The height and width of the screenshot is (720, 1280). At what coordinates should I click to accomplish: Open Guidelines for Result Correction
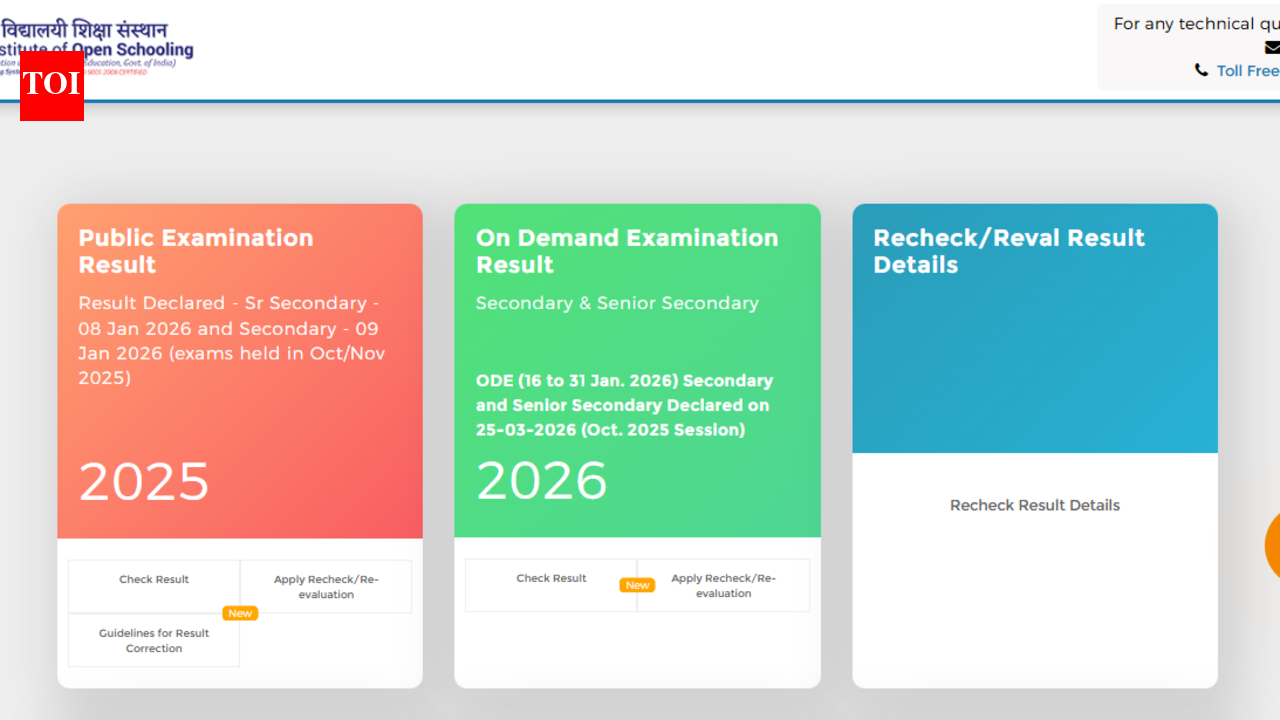[x=153, y=640]
